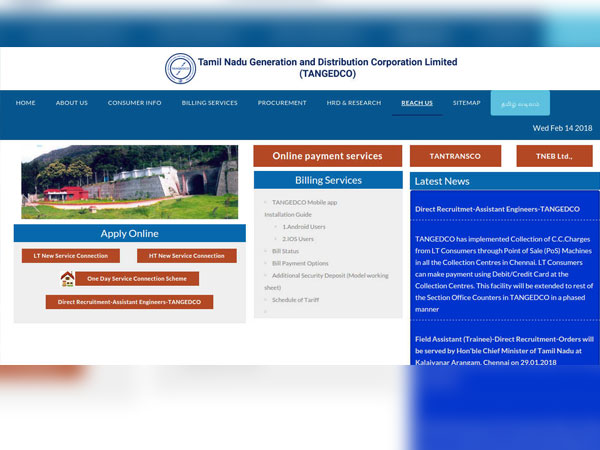Screen dimensions: 600x450
Task: Select the REACH US tab
Action: (x=417, y=103)
